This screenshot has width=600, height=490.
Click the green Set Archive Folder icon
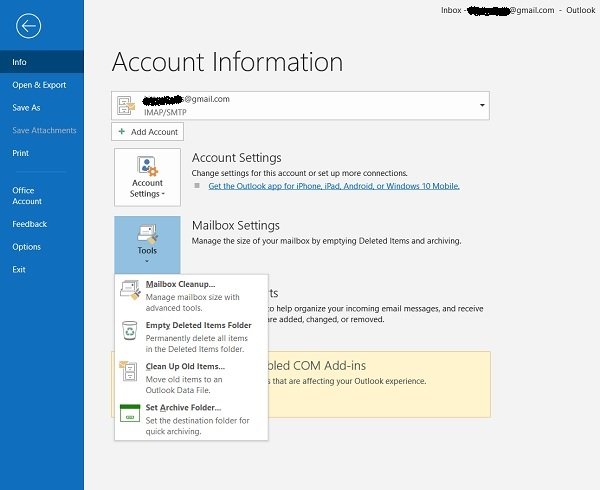coord(130,413)
